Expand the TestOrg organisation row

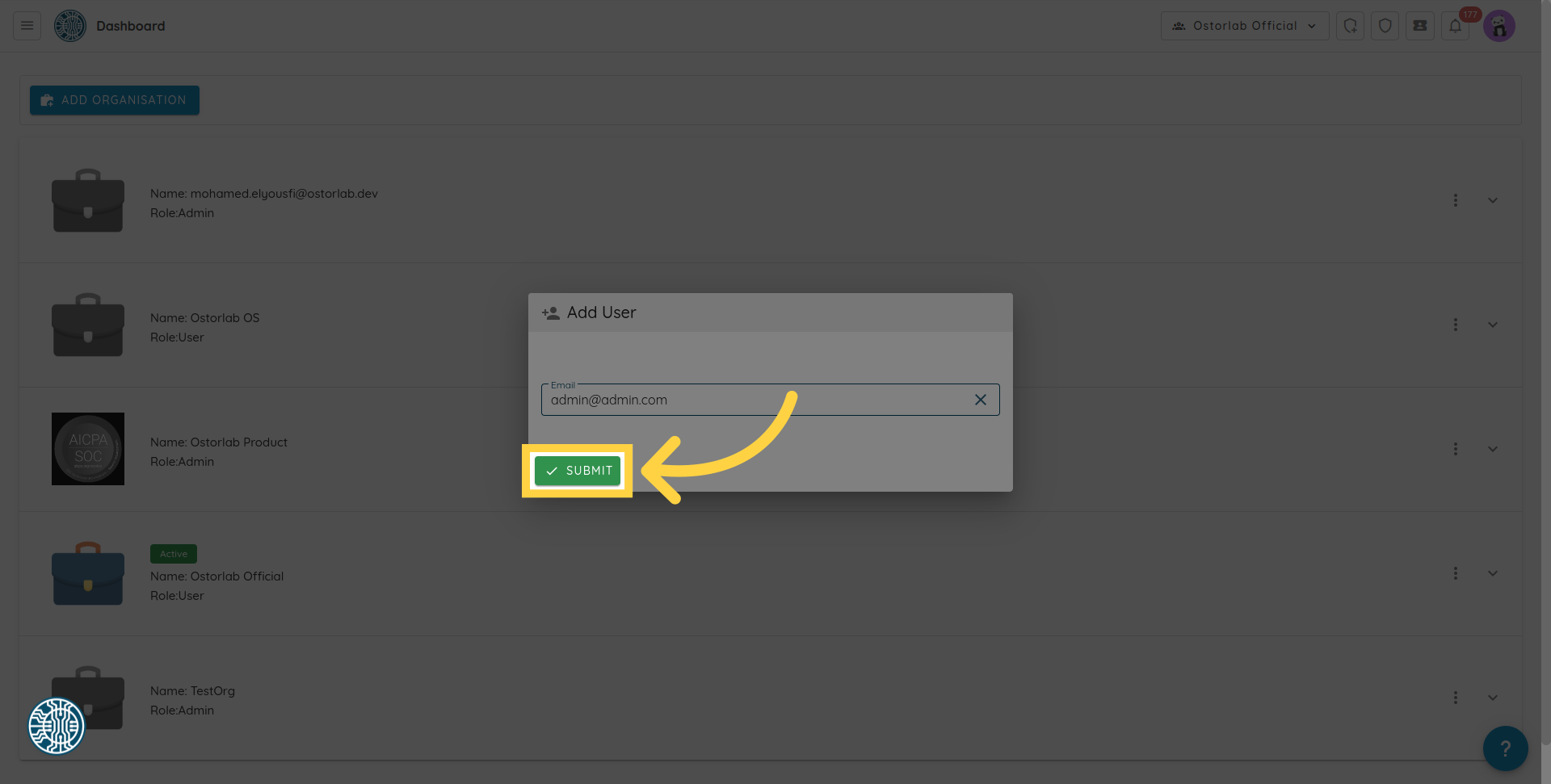click(1493, 698)
